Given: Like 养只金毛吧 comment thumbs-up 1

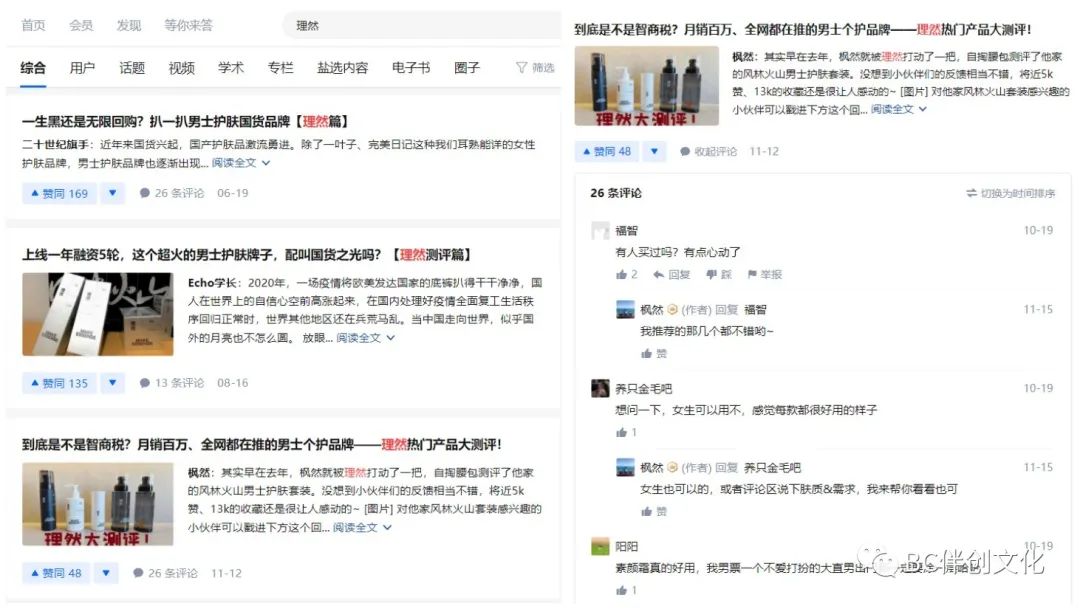Looking at the screenshot, I should 626,433.
